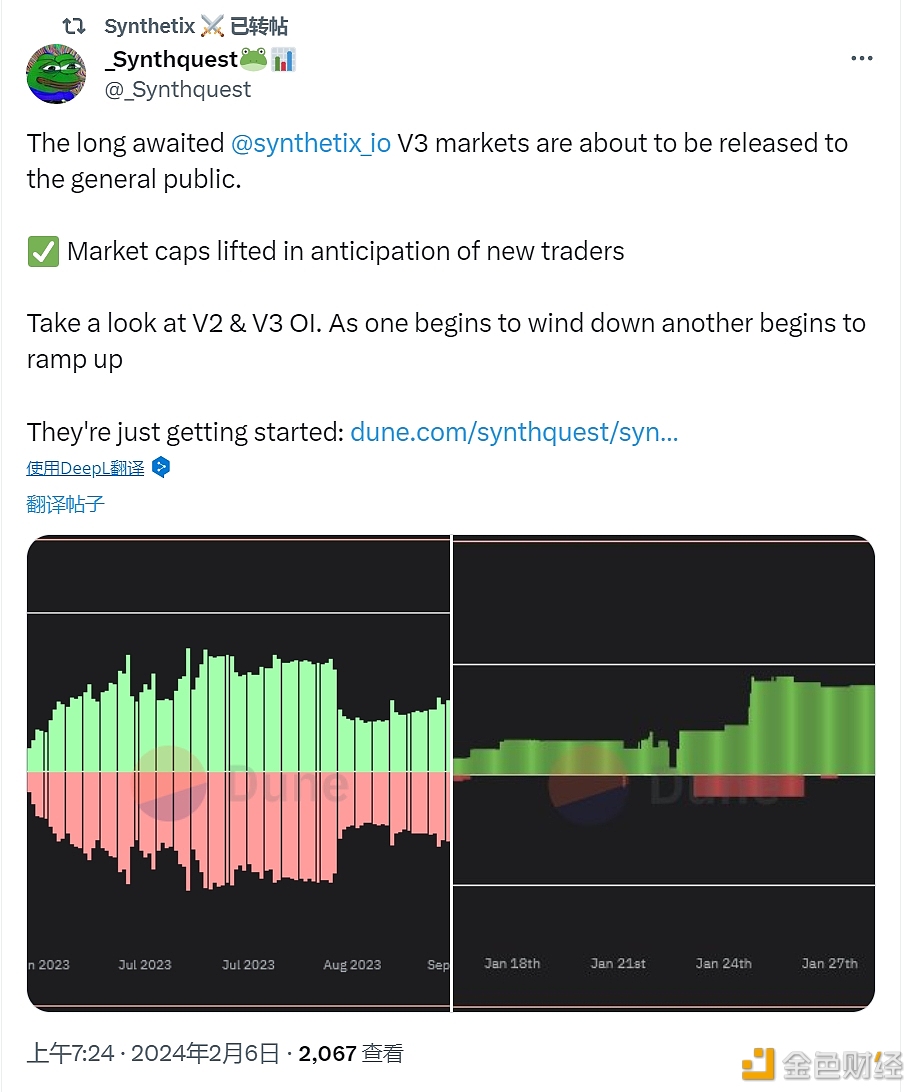
Task: Click 使用DeepL翻译 translation link
Action: tap(85, 468)
